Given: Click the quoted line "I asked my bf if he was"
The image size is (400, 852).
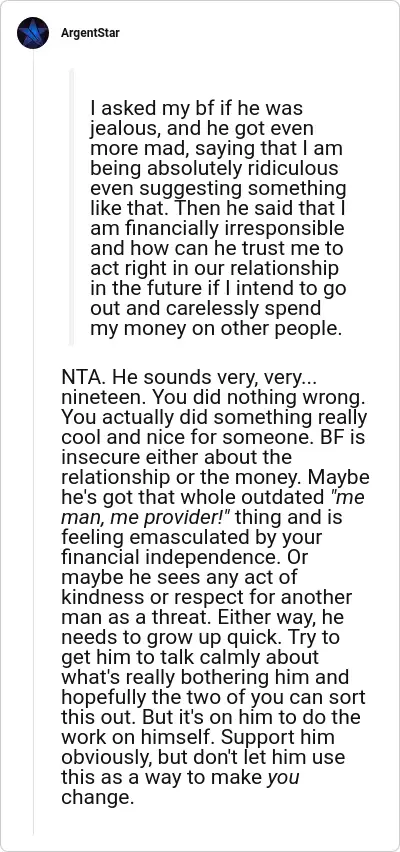Looking at the screenshot, I should 196,109.
